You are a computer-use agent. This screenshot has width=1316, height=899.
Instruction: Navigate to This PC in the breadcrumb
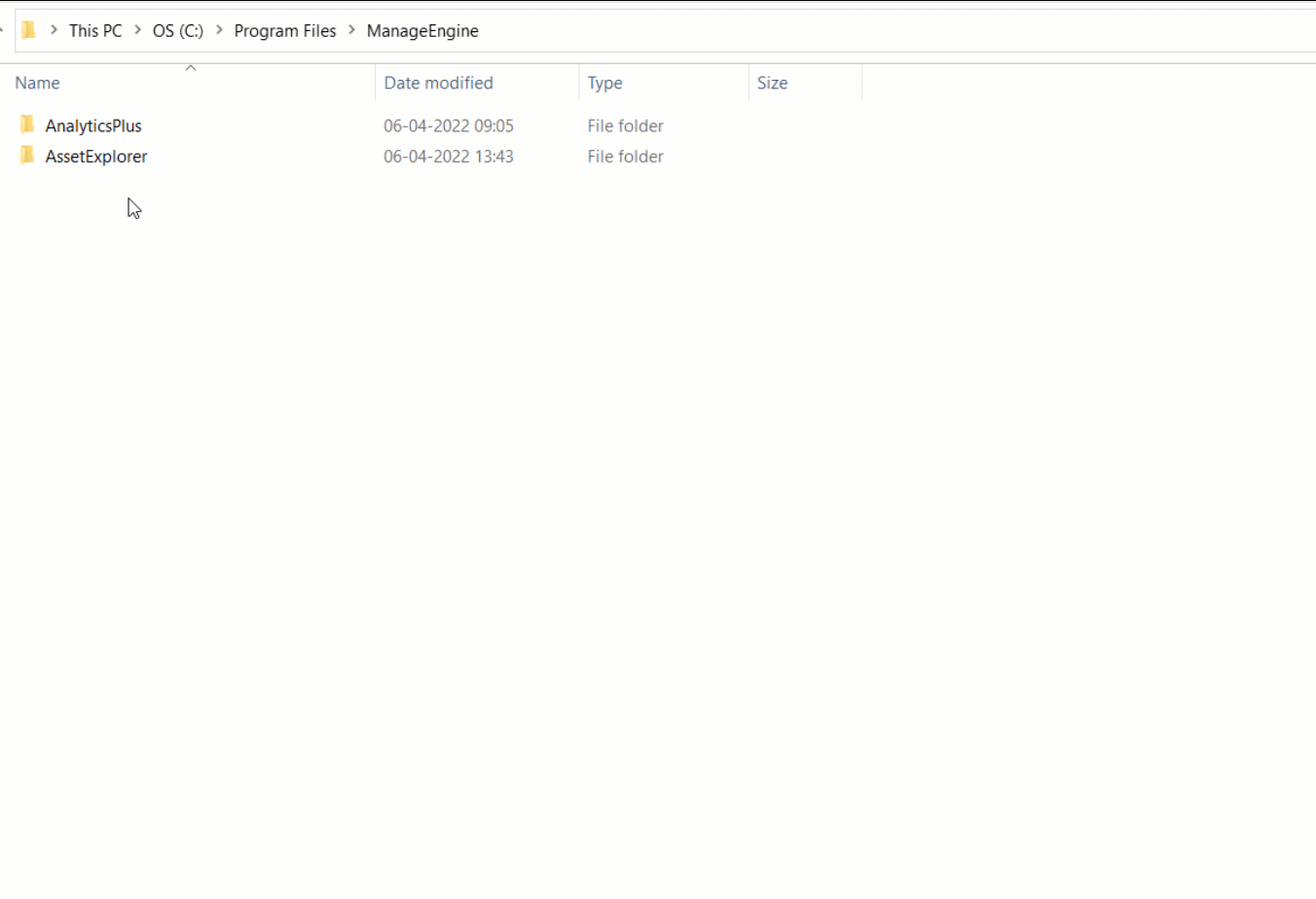coord(95,30)
